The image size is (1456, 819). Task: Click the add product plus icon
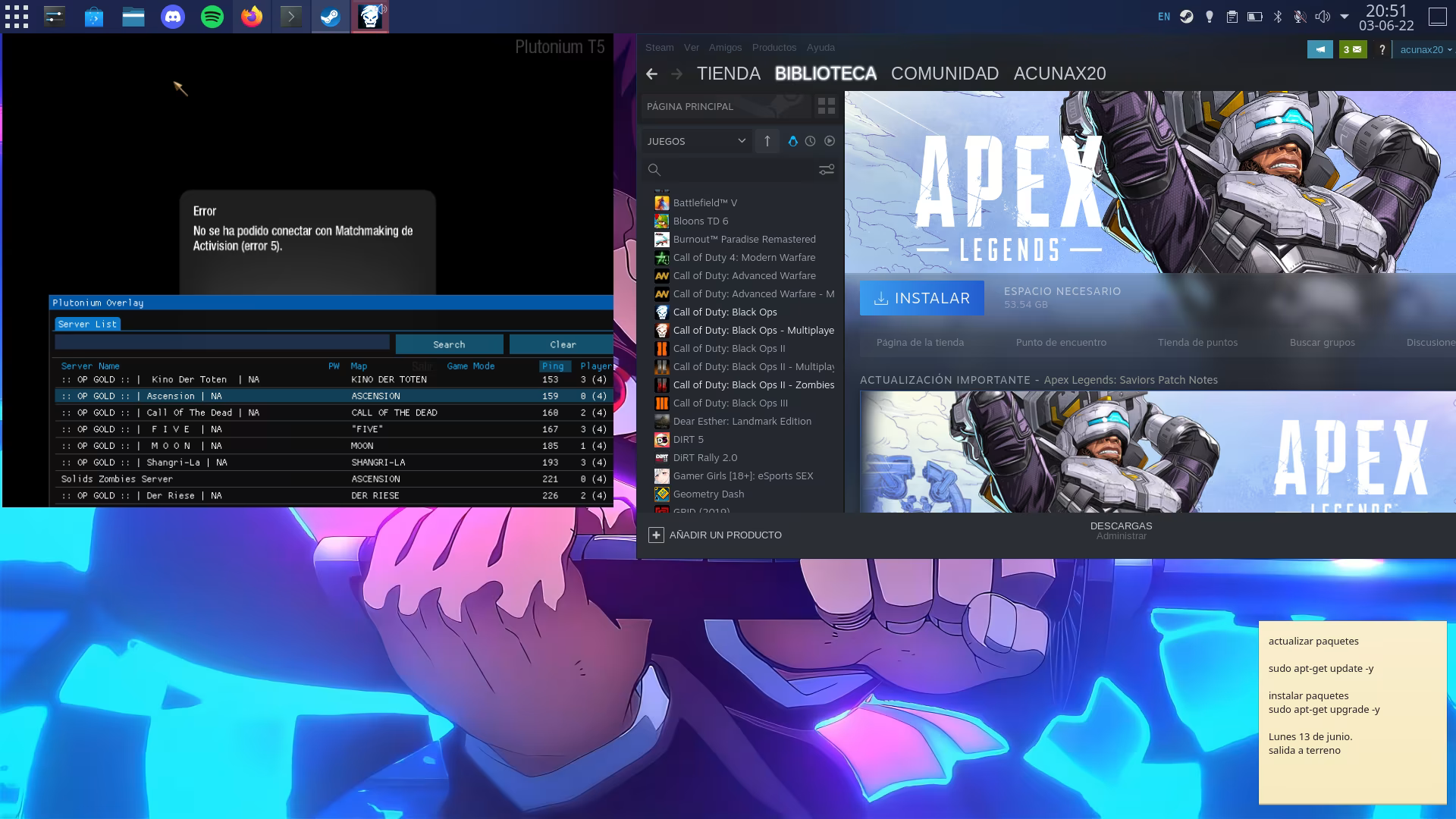656,535
